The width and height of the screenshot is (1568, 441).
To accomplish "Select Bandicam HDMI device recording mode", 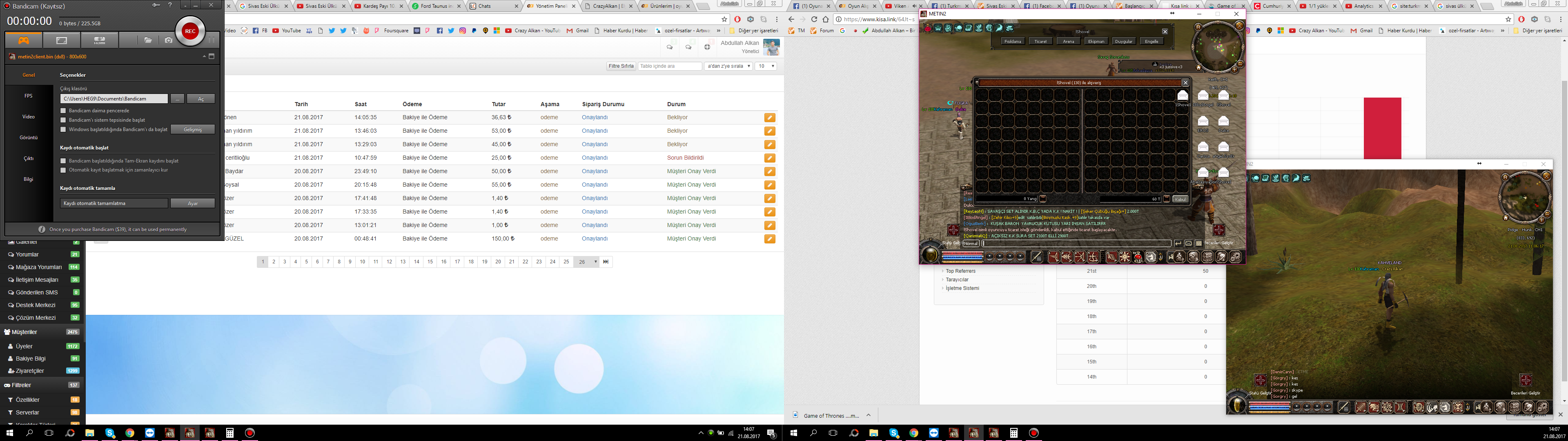I will (x=100, y=40).
